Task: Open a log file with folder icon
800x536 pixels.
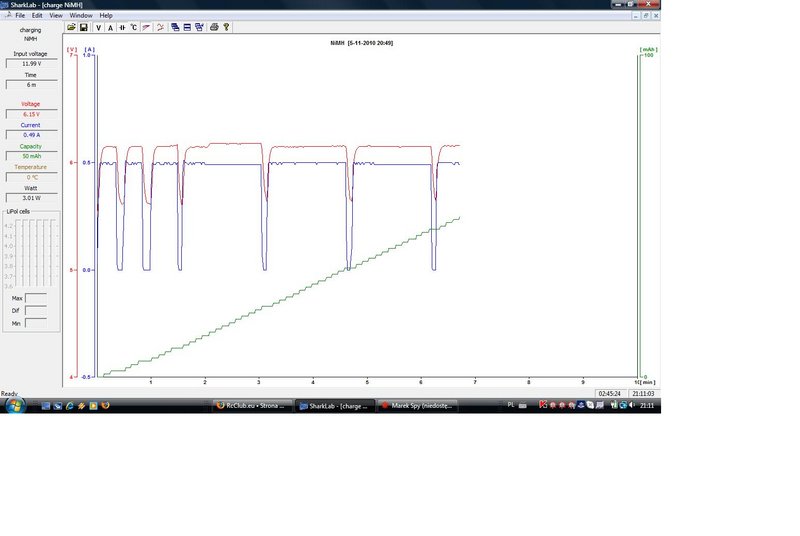Action: [x=71, y=27]
